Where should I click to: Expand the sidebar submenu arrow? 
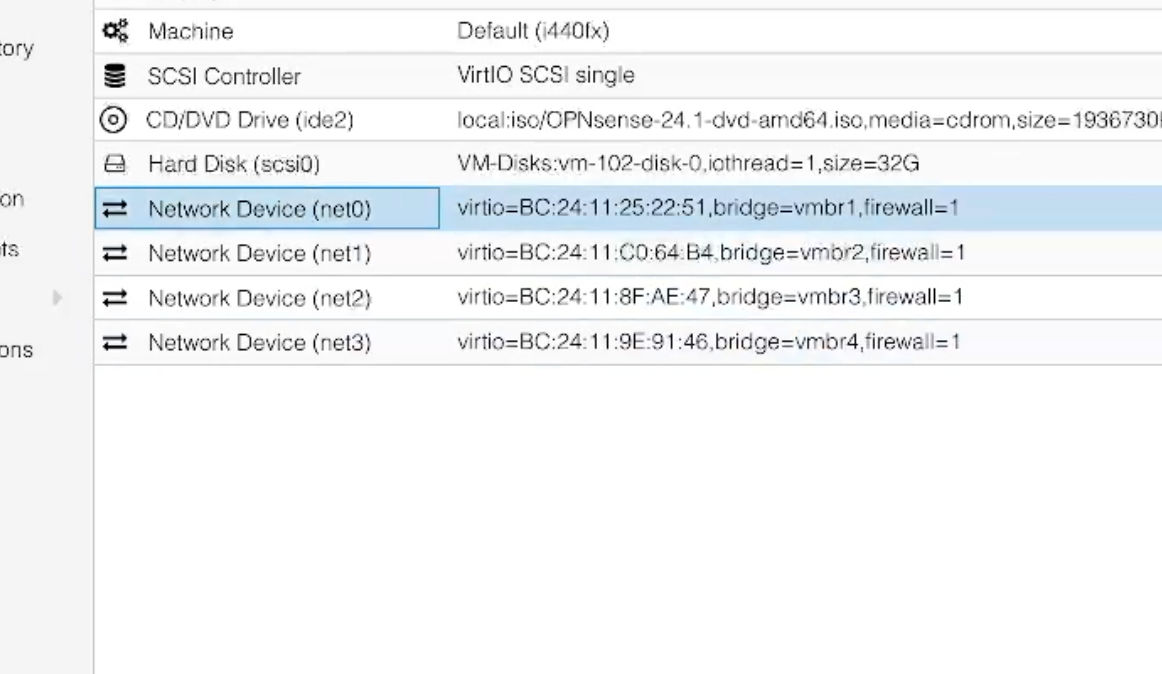click(x=57, y=297)
